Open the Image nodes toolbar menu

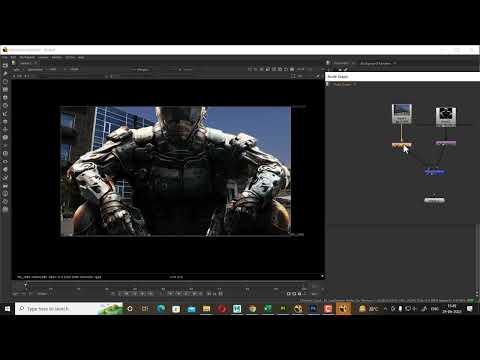coord(5,65)
